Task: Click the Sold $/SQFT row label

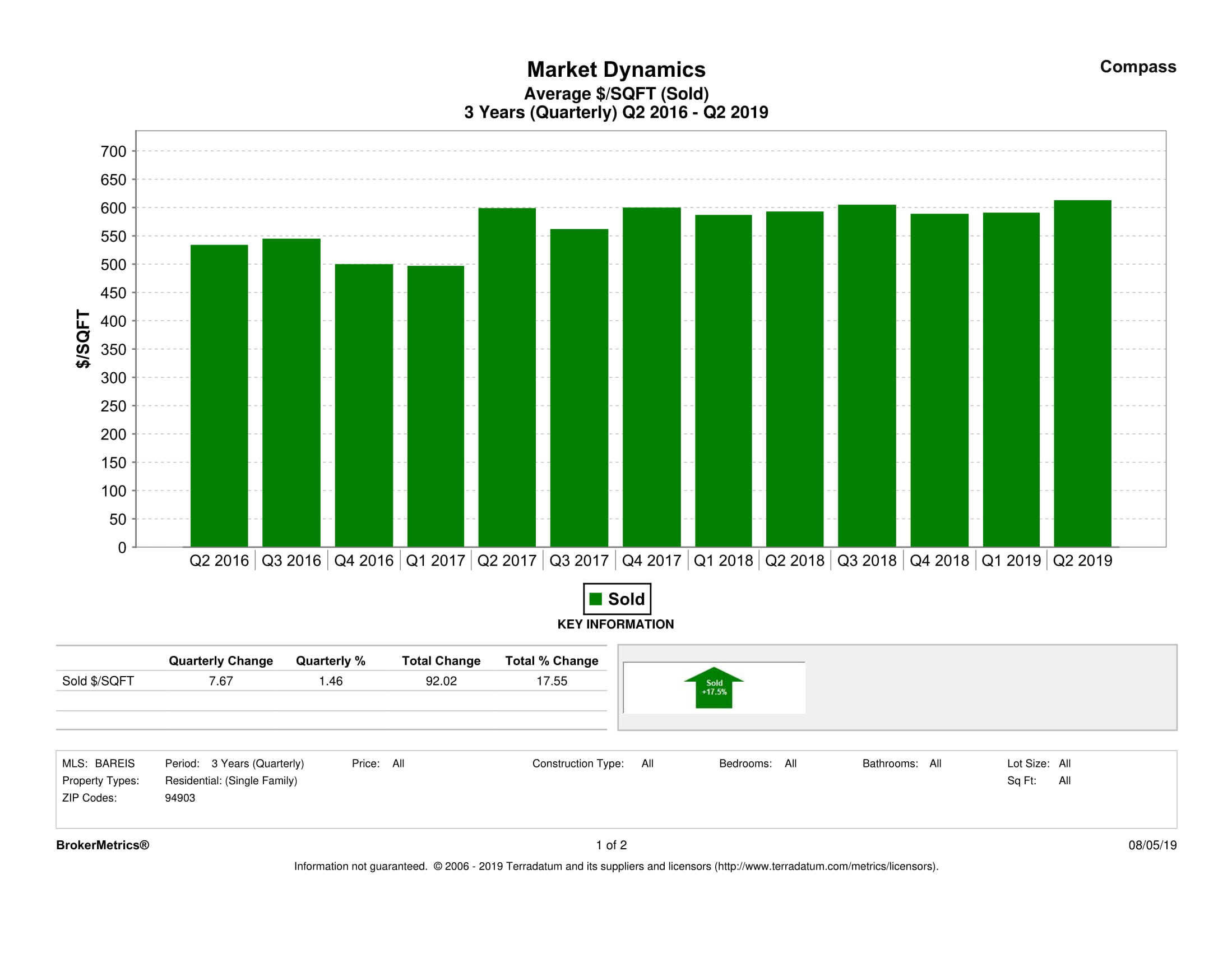Action: tap(98, 681)
